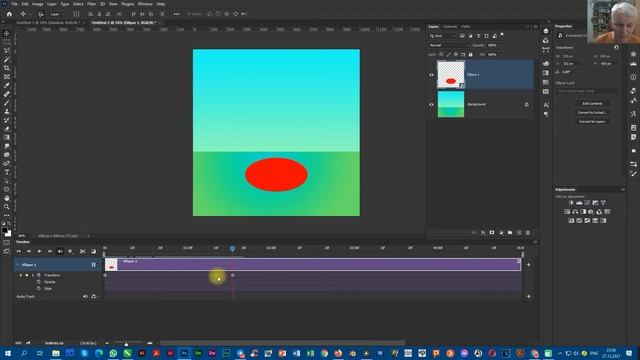
Task: Select the Eyedropper tool
Action: tap(7, 85)
